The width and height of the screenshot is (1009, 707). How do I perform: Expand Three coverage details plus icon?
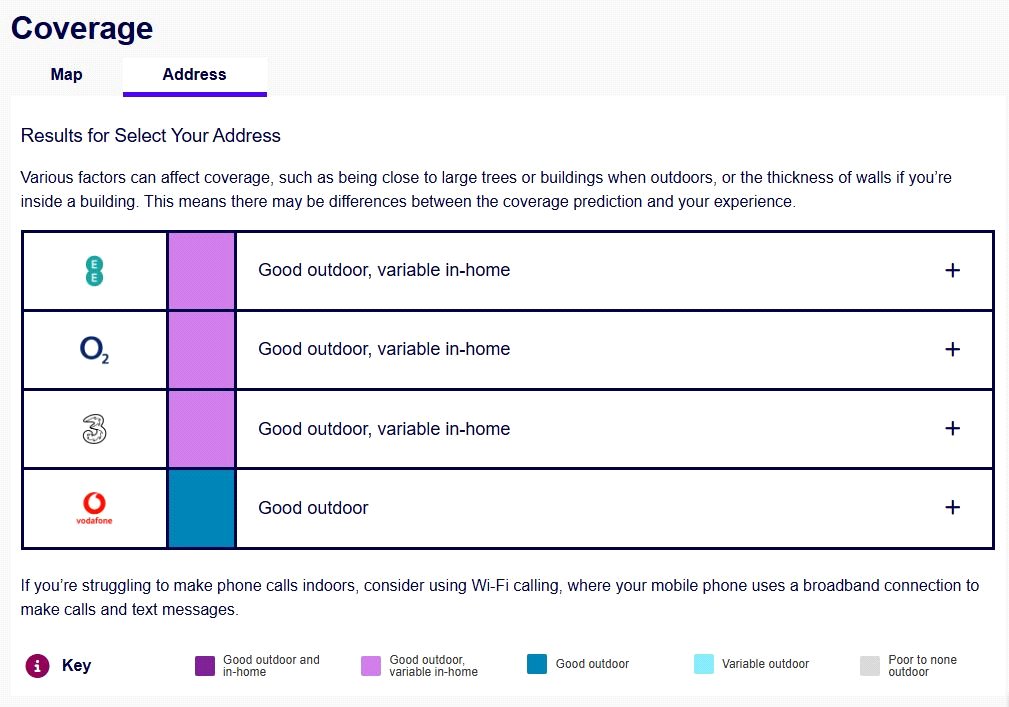tap(952, 428)
